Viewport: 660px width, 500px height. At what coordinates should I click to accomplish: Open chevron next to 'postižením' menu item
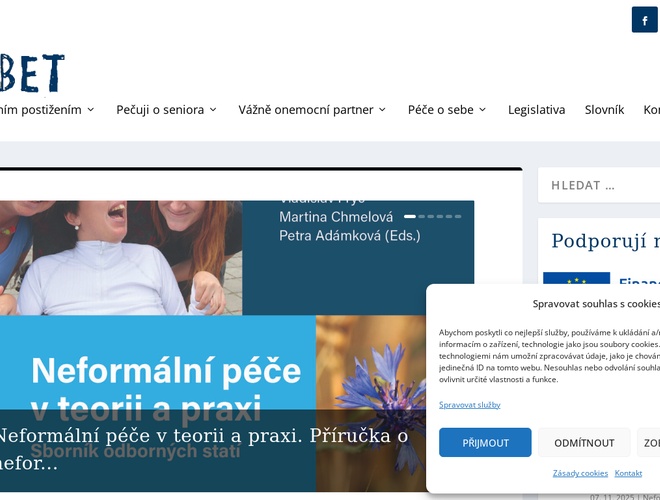91,110
